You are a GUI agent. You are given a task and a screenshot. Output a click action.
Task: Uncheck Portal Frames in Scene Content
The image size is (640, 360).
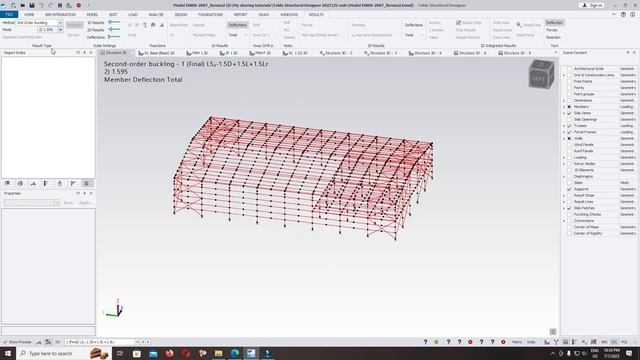click(x=569, y=132)
